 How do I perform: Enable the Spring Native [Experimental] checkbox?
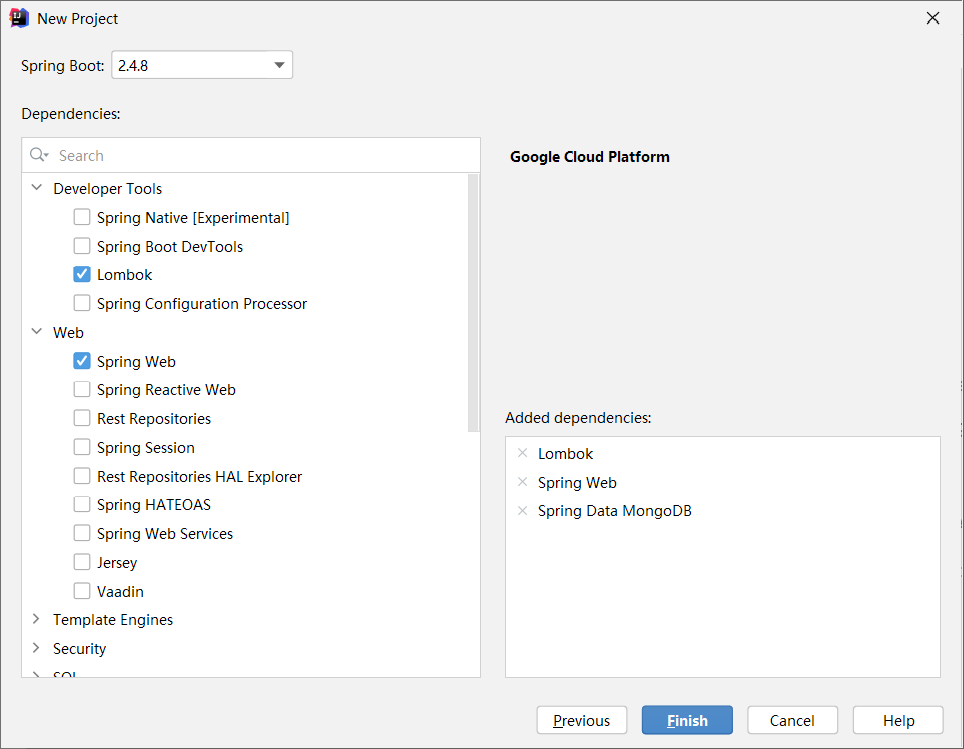[82, 217]
